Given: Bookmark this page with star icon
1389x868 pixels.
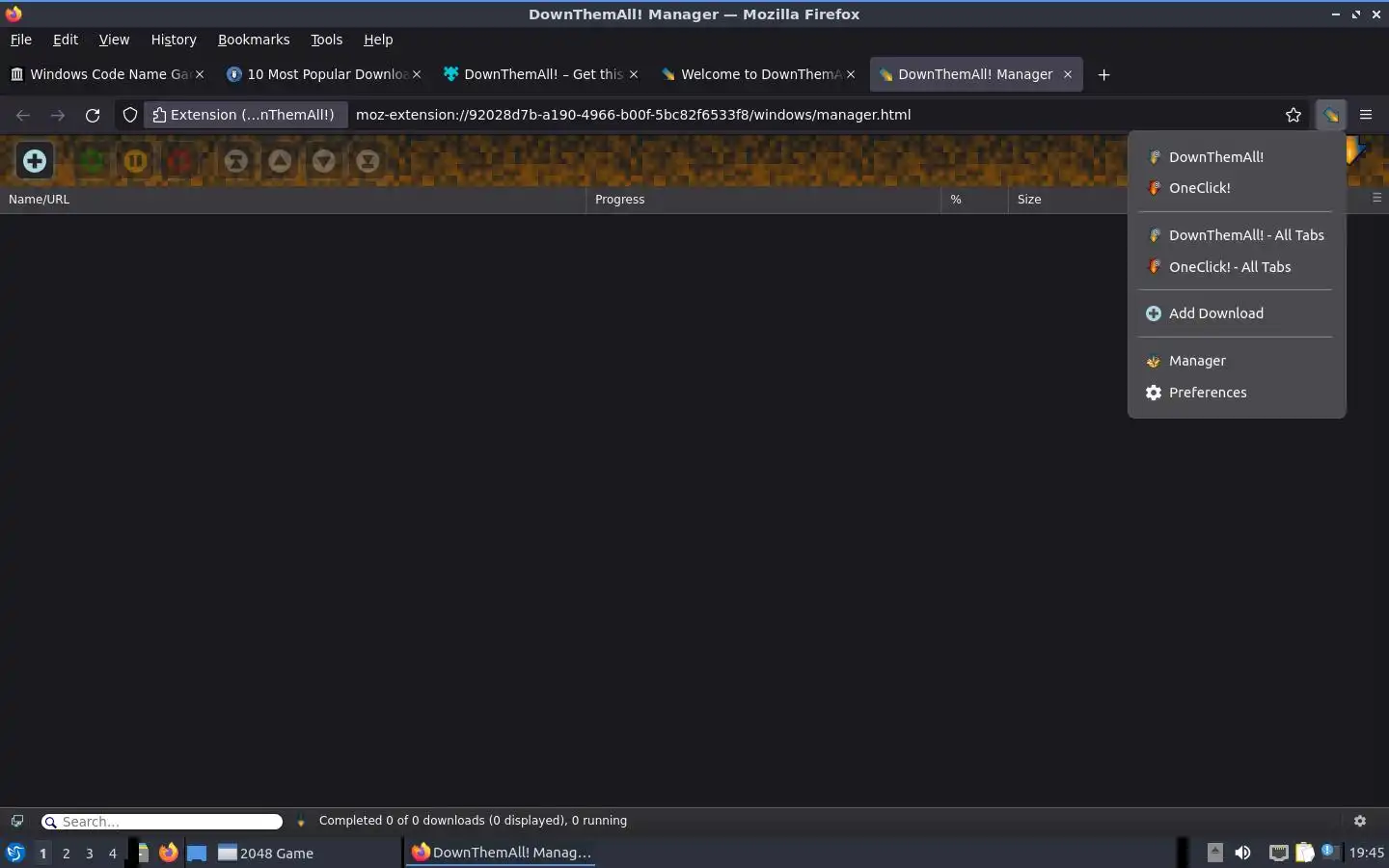Looking at the screenshot, I should [x=1294, y=115].
